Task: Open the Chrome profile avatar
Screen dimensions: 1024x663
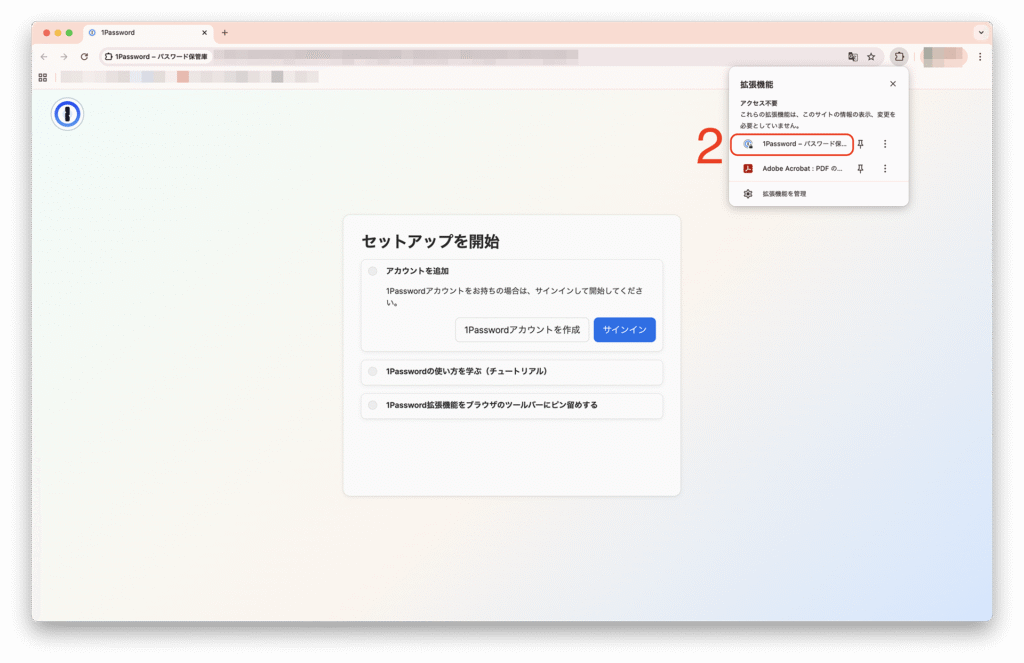Action: pos(944,57)
